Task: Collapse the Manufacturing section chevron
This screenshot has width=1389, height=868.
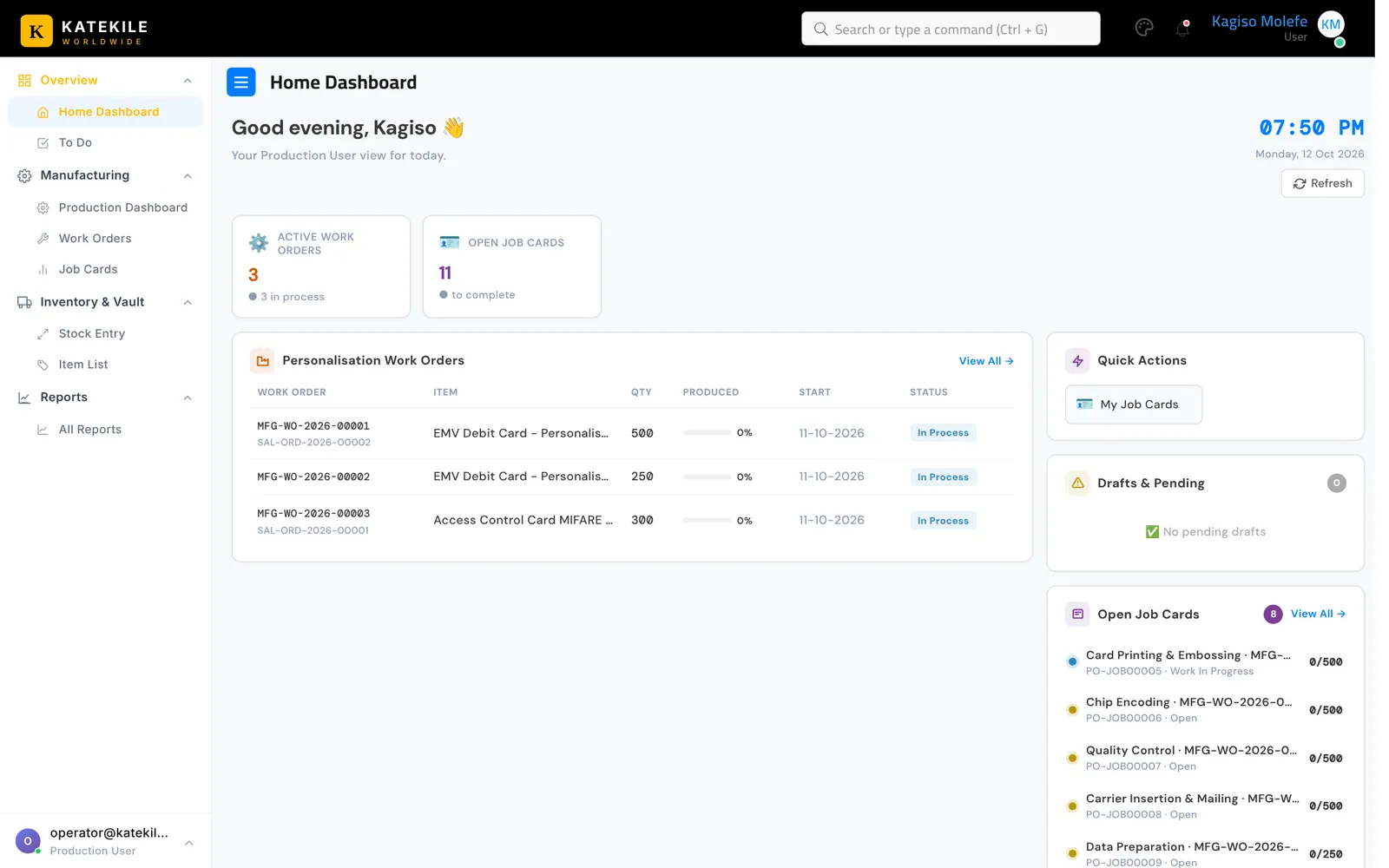Action: pos(188,176)
